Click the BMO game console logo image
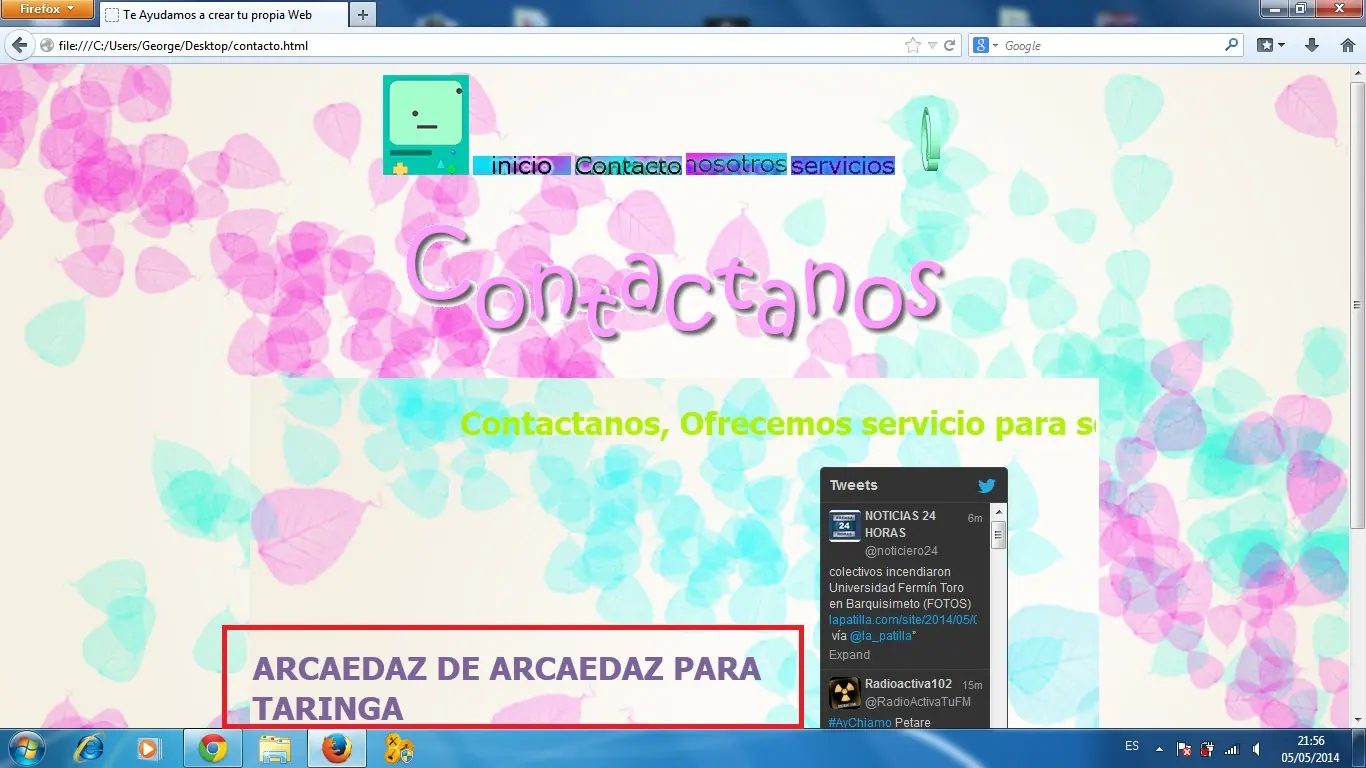 coord(425,125)
